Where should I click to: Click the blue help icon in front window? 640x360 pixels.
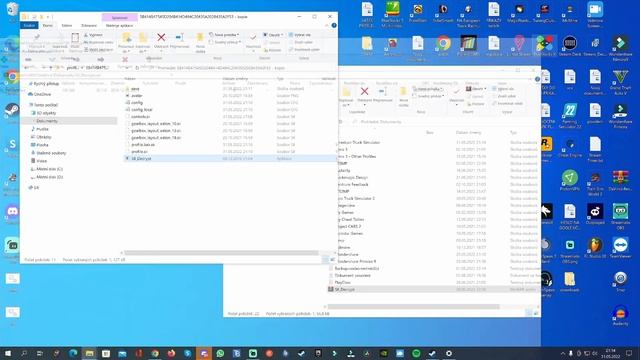(x=334, y=25)
